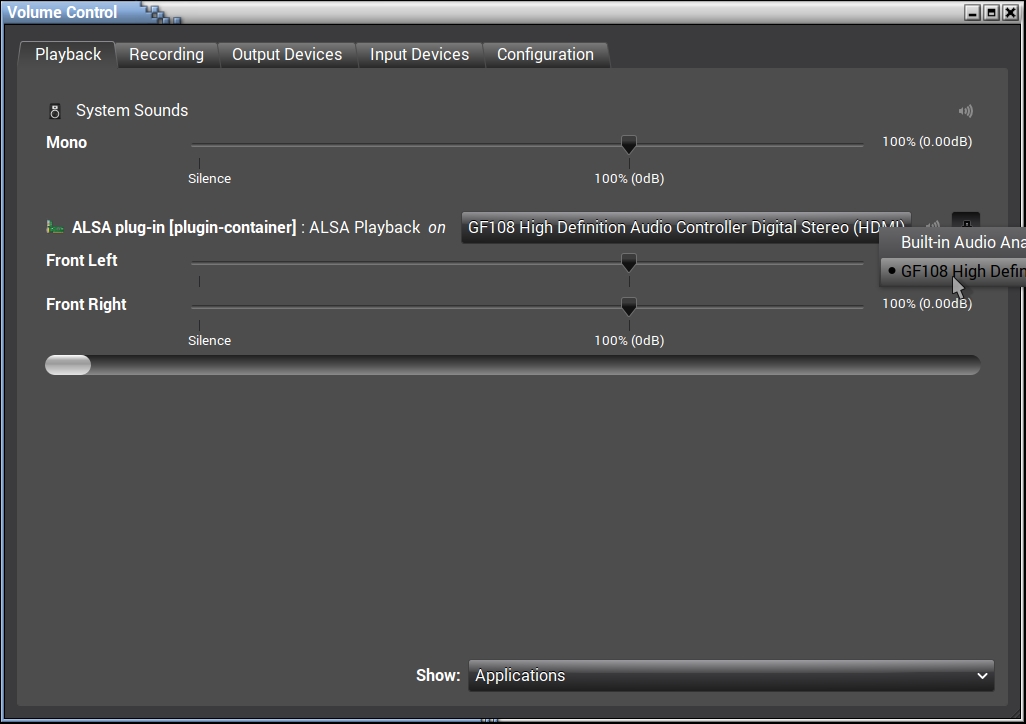The height and width of the screenshot is (724, 1026).
Task: Click the Mono volume slider handle
Action: [628, 145]
